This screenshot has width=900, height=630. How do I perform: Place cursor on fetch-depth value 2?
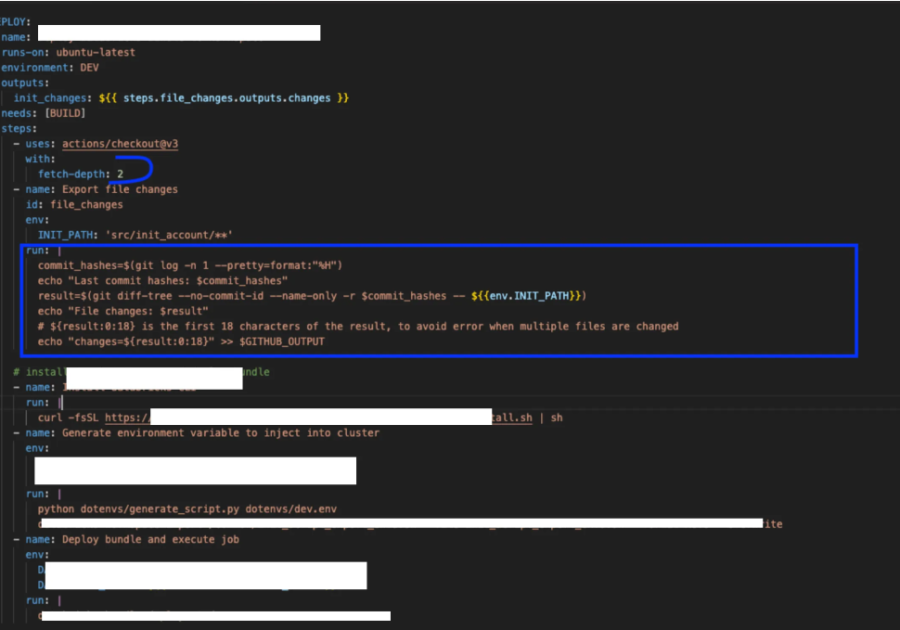click(120, 174)
